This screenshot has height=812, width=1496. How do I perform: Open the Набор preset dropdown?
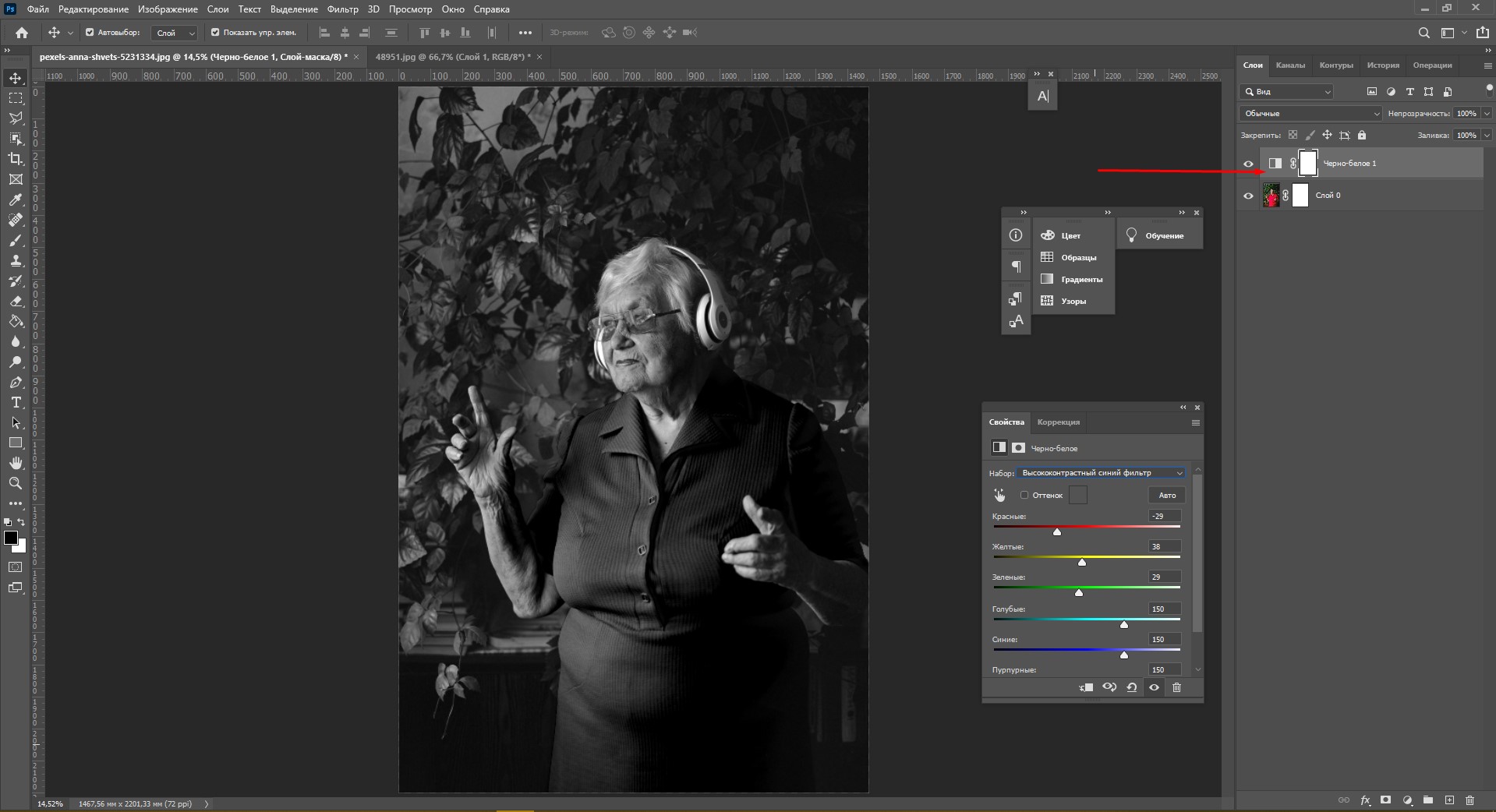pyautogui.click(x=1101, y=473)
